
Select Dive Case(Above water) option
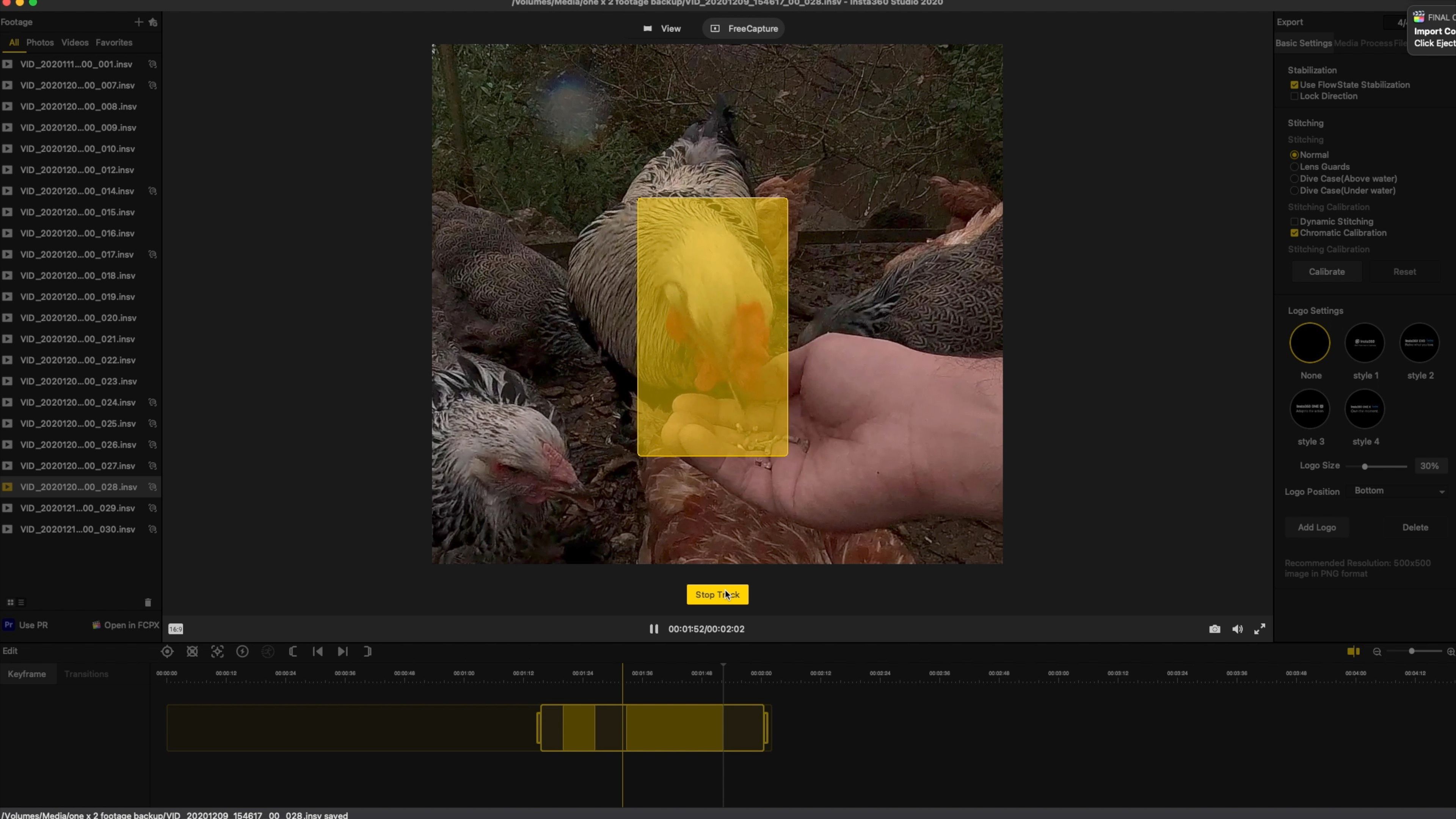[1294, 179]
